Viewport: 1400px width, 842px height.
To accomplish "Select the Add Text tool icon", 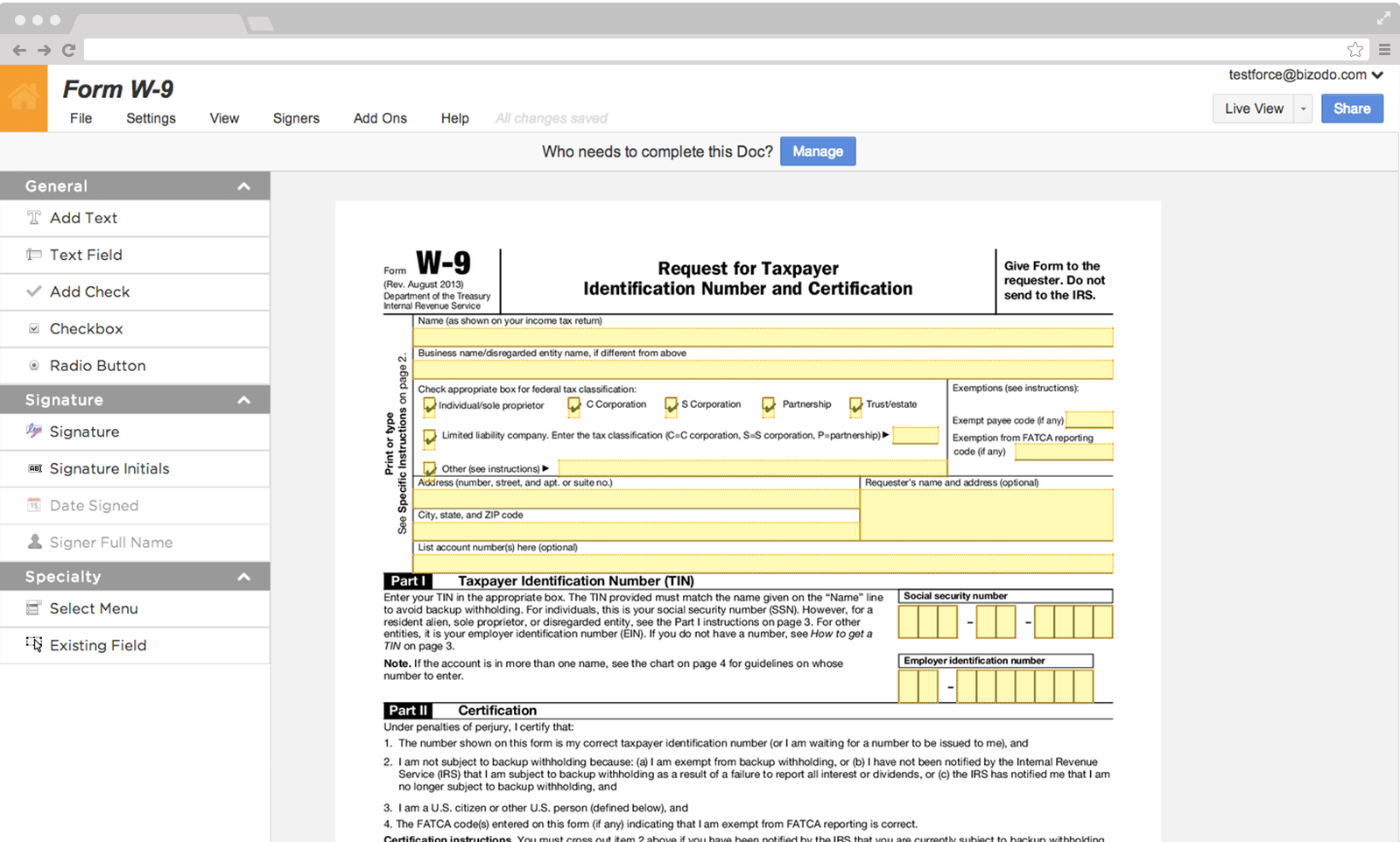I will (34, 218).
